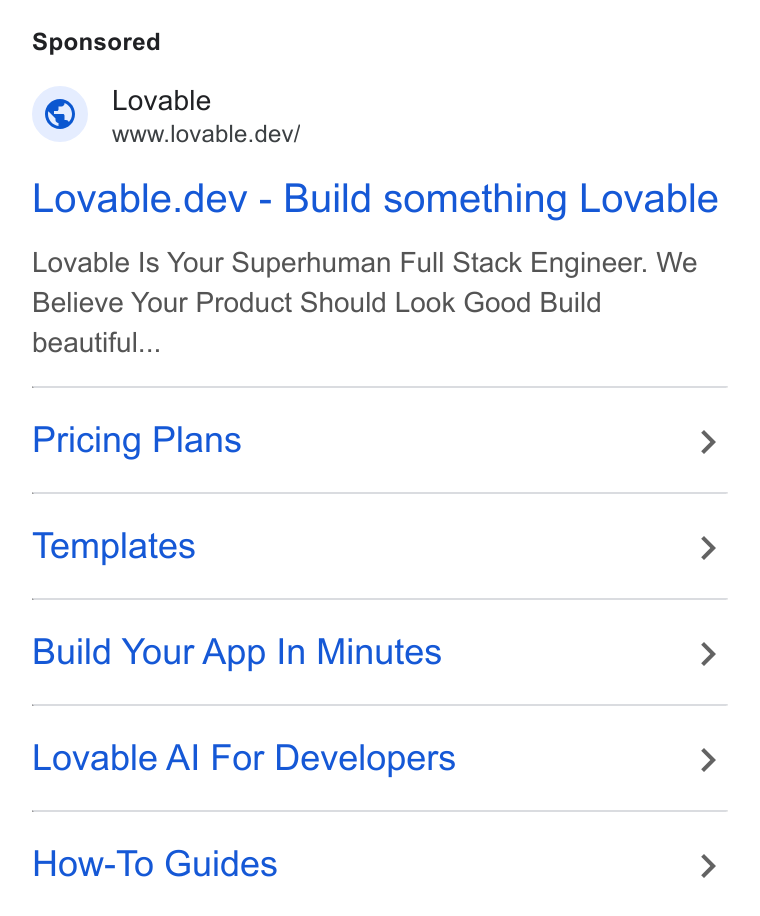Screen dimensions: 760x916
Task: Open the Templates sitelink
Action: click(x=114, y=546)
